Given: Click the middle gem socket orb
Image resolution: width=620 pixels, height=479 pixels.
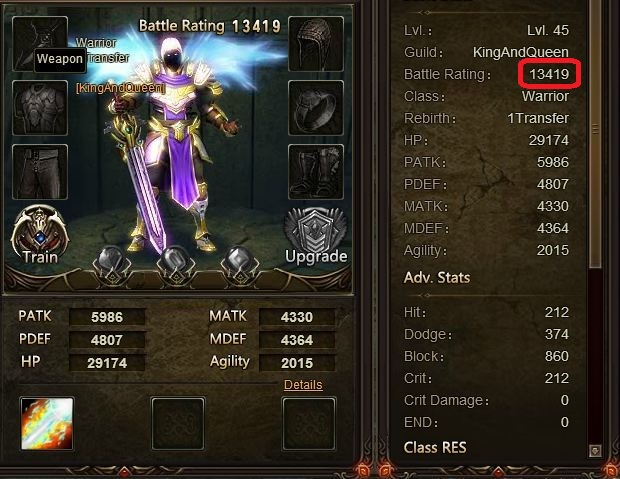Looking at the screenshot, I should [x=176, y=264].
